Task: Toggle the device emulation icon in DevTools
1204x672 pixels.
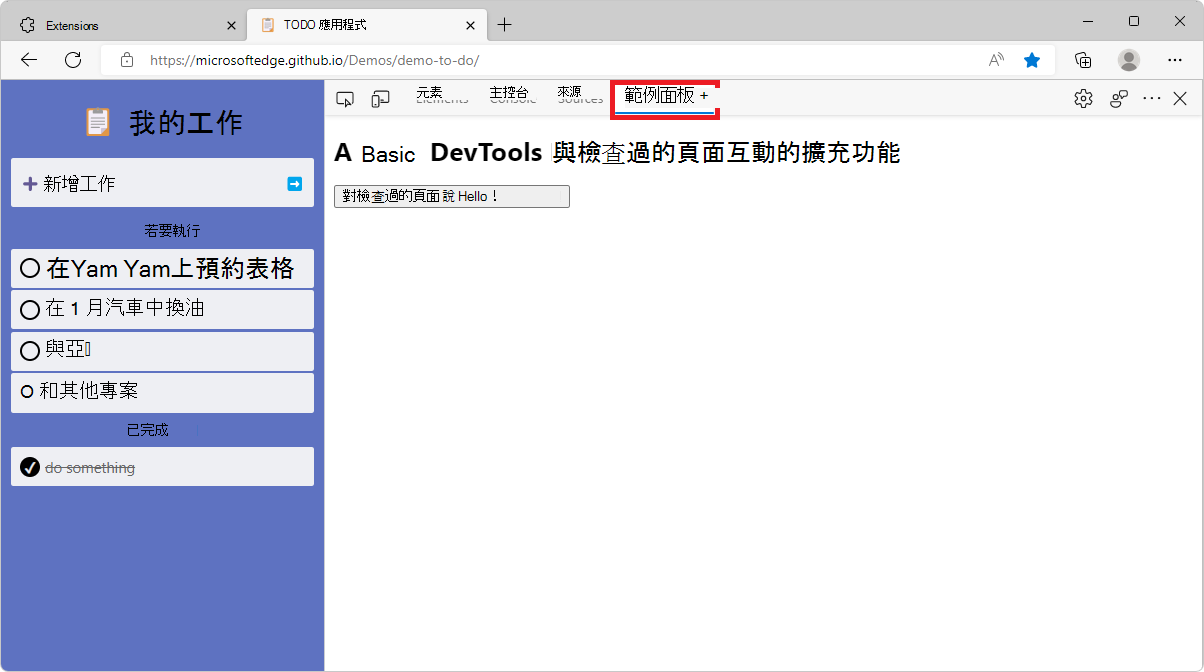Action: coord(380,98)
